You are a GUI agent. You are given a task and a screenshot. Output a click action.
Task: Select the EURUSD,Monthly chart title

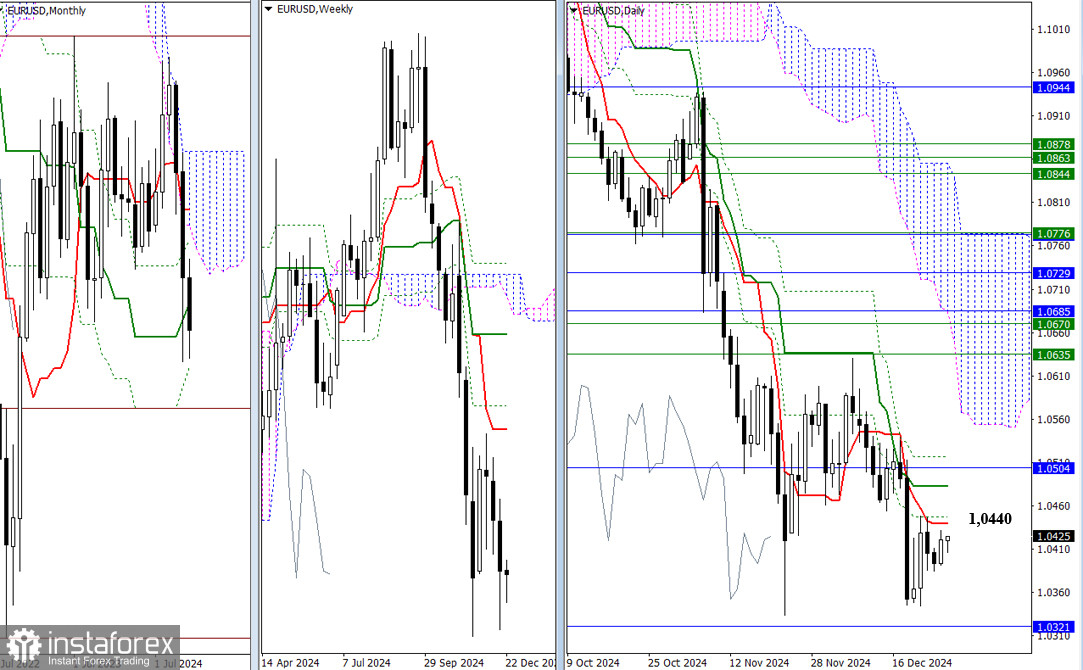[46, 11]
